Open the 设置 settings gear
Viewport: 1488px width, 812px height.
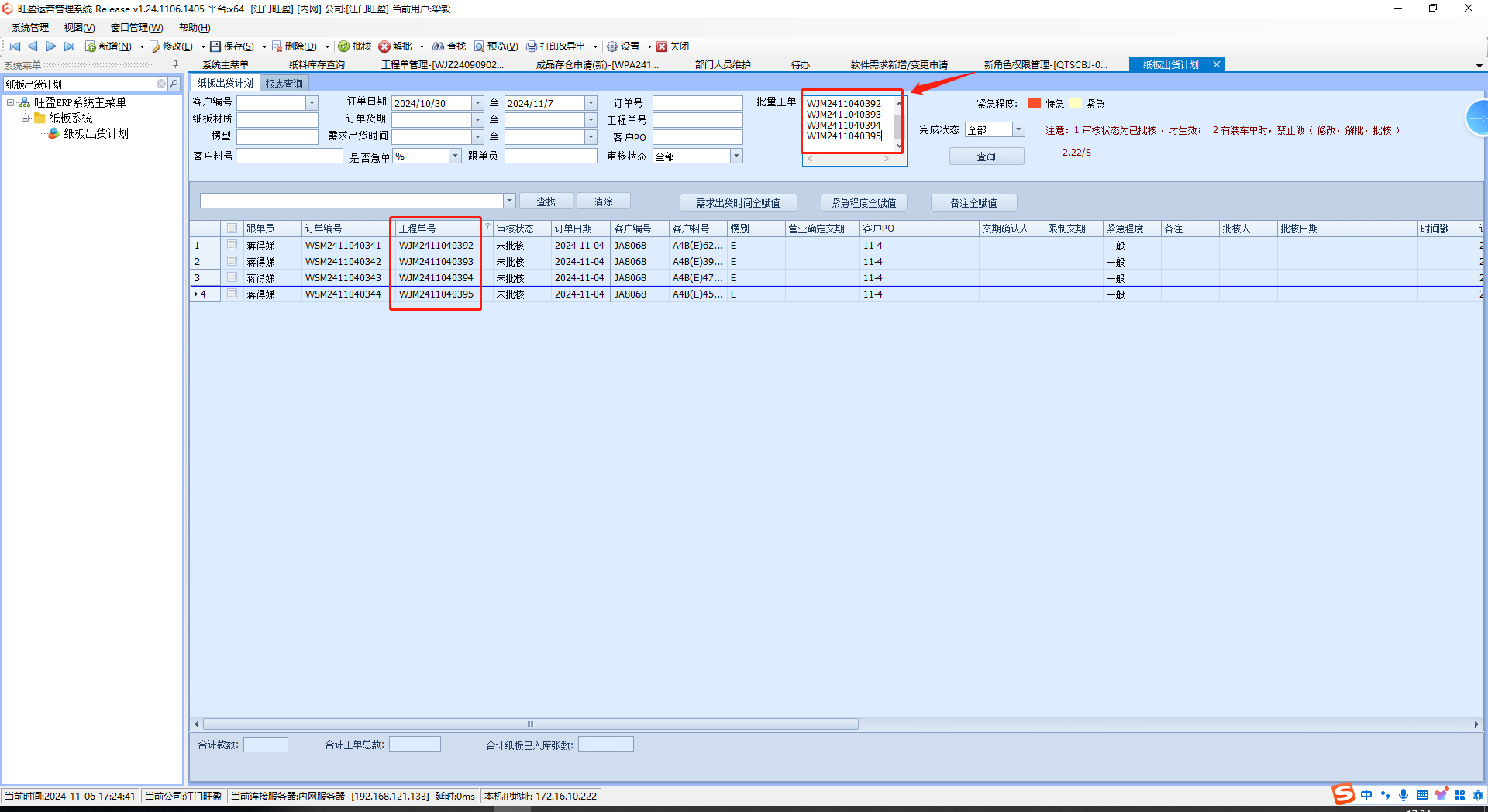[624, 46]
